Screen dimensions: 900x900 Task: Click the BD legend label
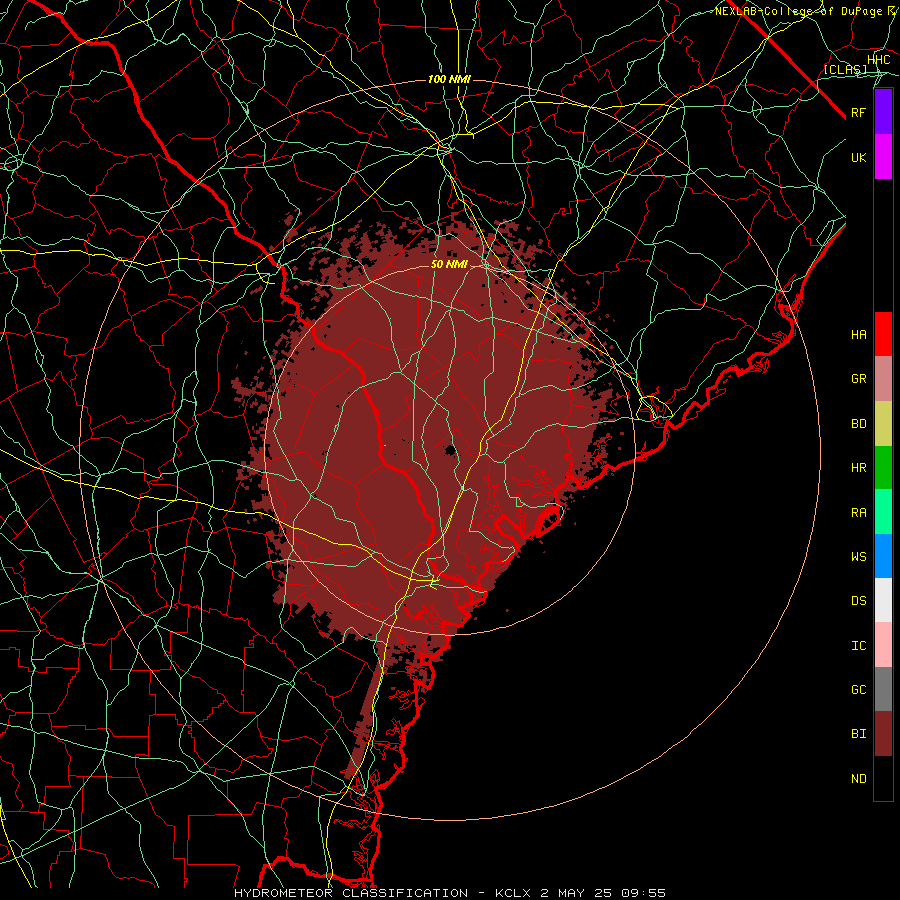point(859,424)
